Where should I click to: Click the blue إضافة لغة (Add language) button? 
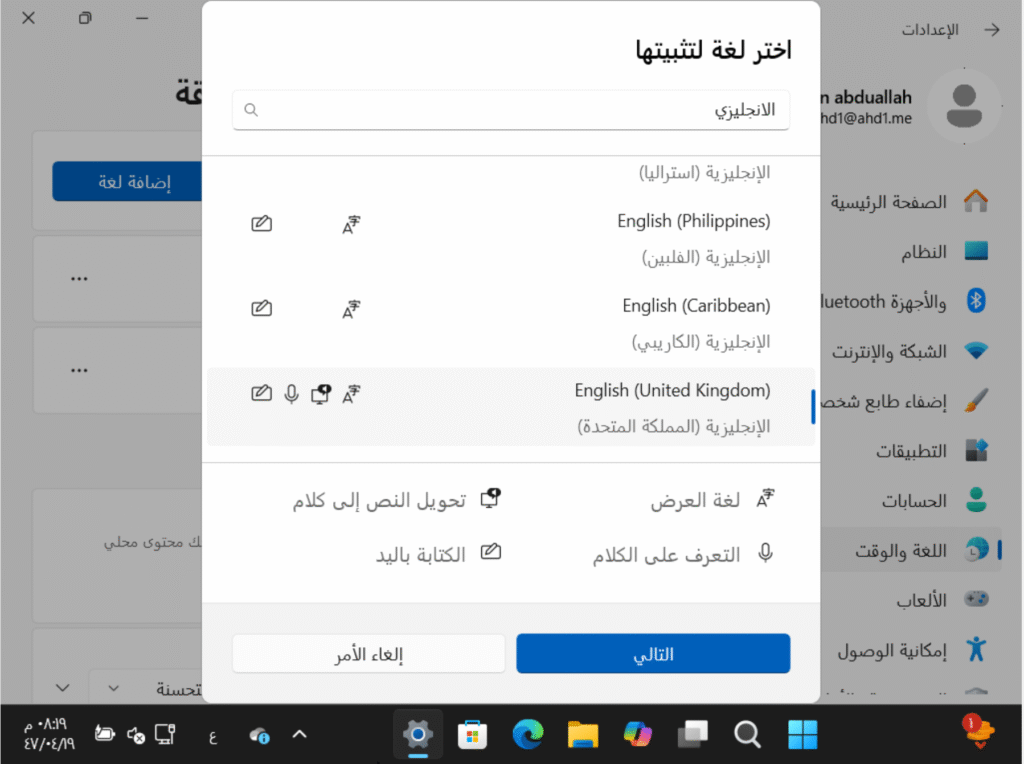pyautogui.click(x=126, y=182)
